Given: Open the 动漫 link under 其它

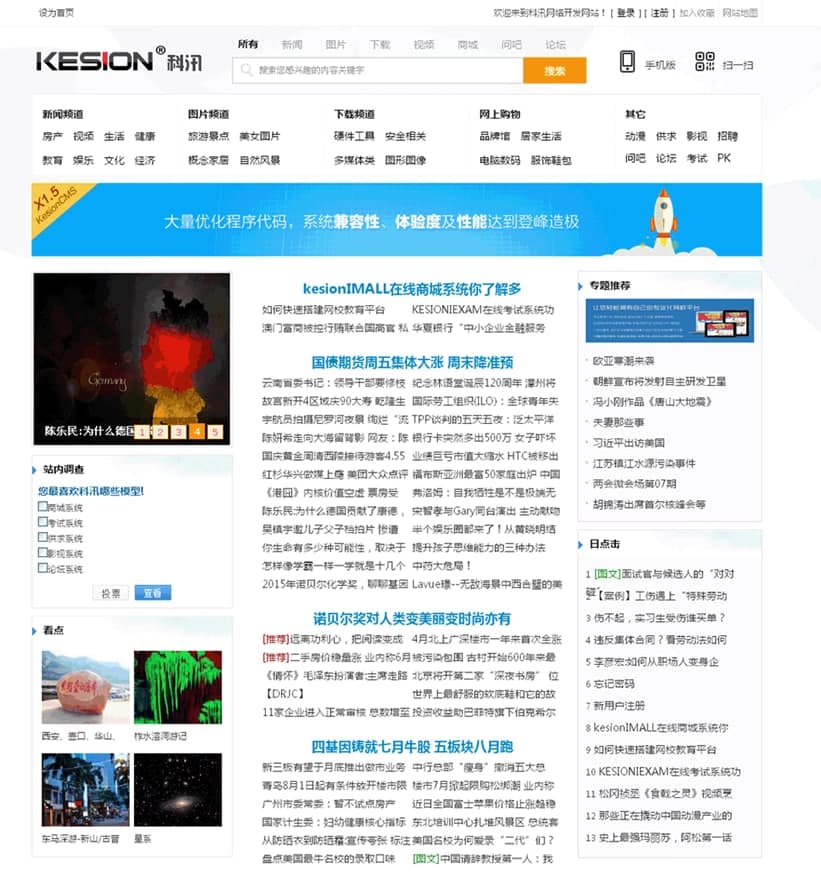Looking at the screenshot, I should click(635, 136).
